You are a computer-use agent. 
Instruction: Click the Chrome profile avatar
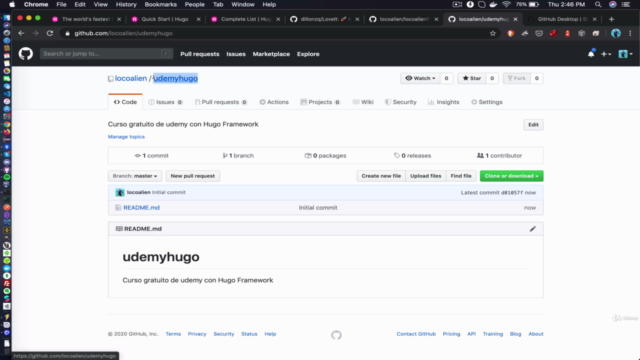pos(616,33)
